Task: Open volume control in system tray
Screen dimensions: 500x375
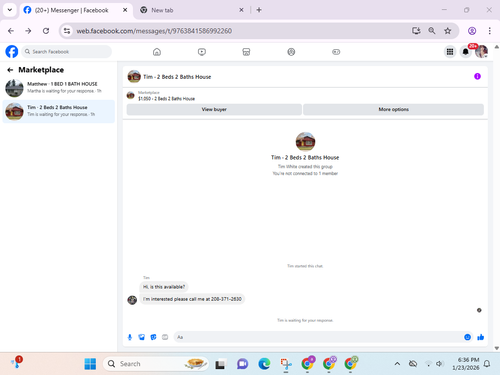Action: [439, 364]
